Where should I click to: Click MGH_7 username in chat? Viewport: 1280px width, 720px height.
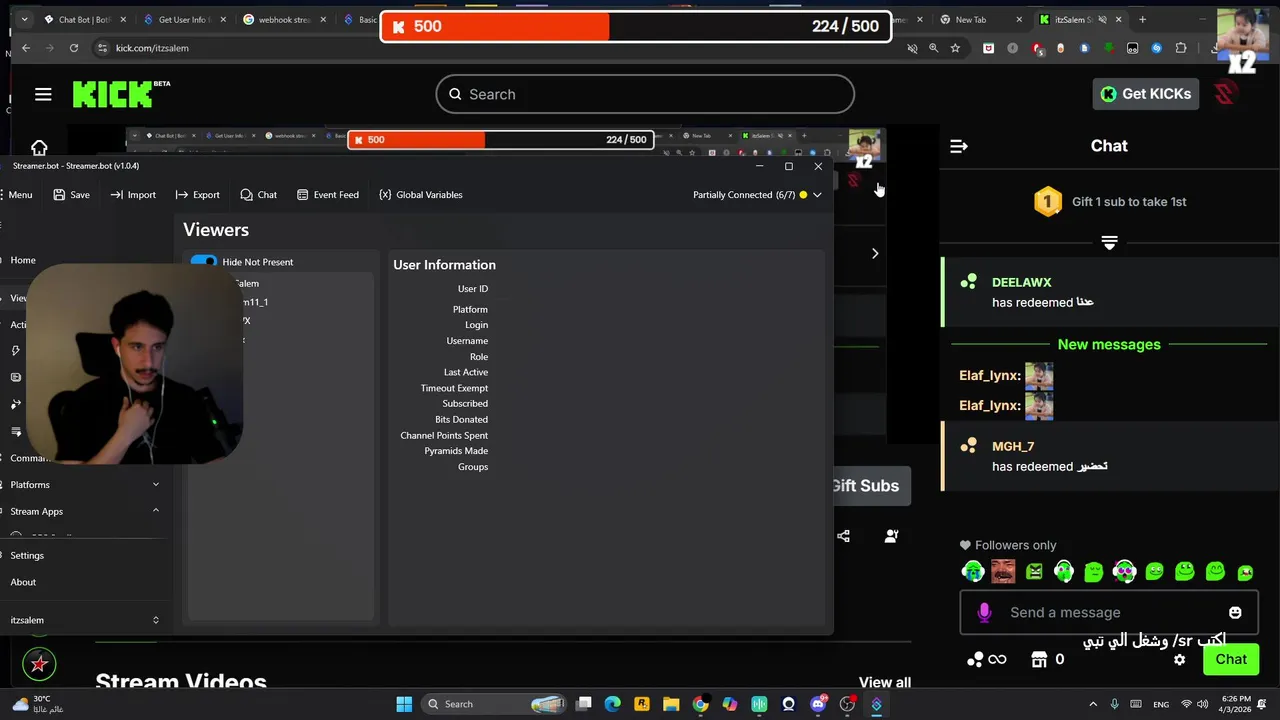coord(1013,447)
